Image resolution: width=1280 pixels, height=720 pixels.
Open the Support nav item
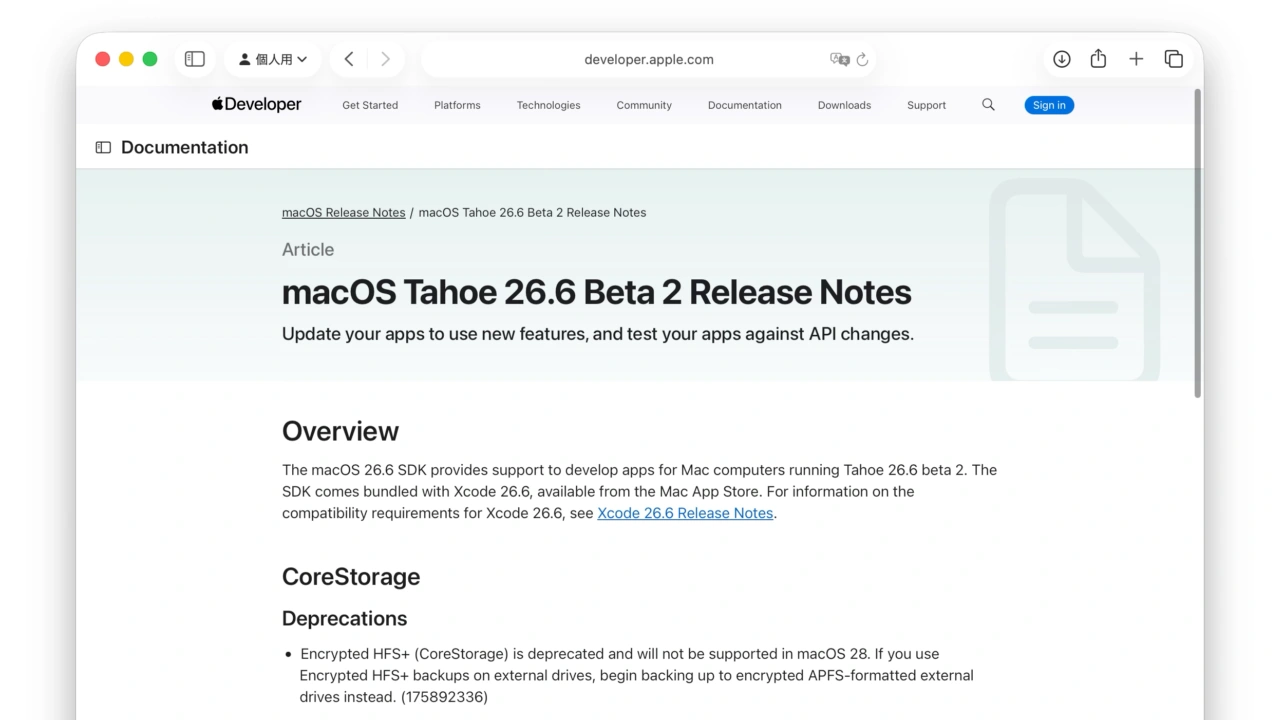[926, 105]
